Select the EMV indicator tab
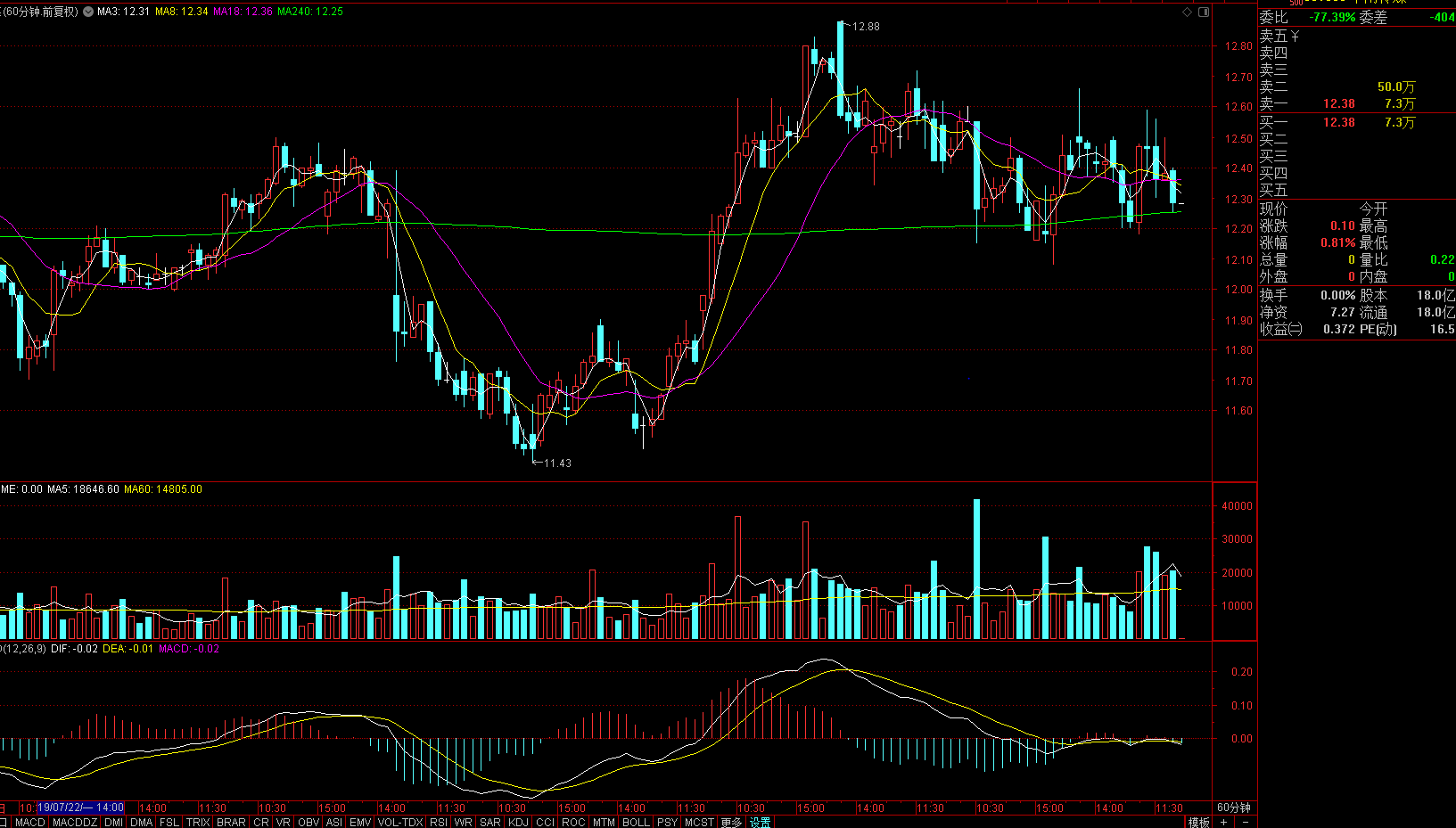Viewport: 1456px width, 828px height. pyautogui.click(x=360, y=822)
